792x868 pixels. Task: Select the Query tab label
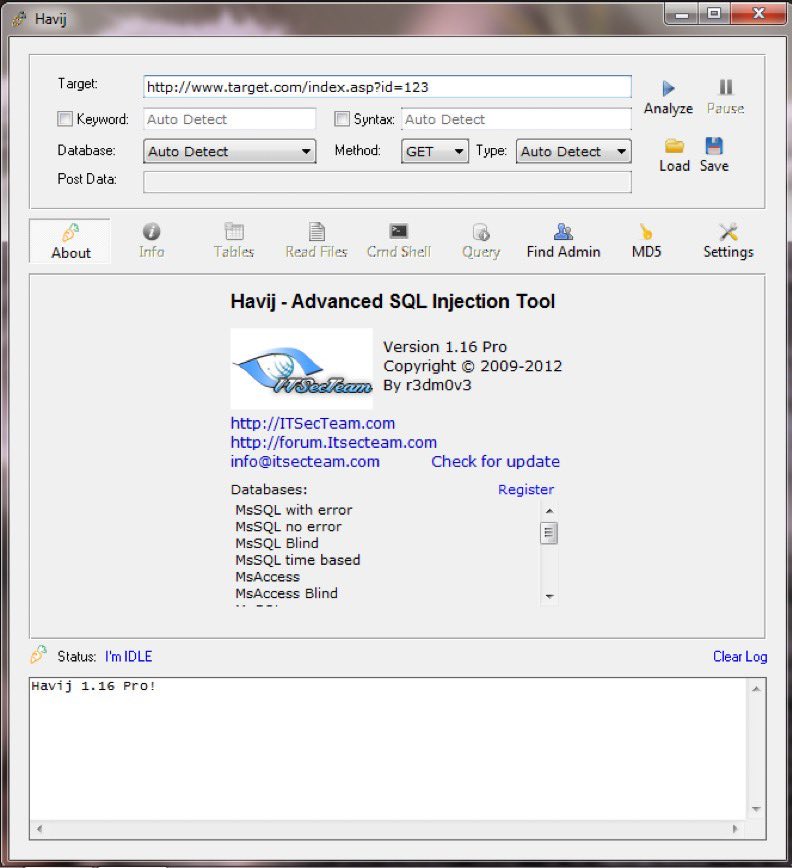(x=481, y=252)
